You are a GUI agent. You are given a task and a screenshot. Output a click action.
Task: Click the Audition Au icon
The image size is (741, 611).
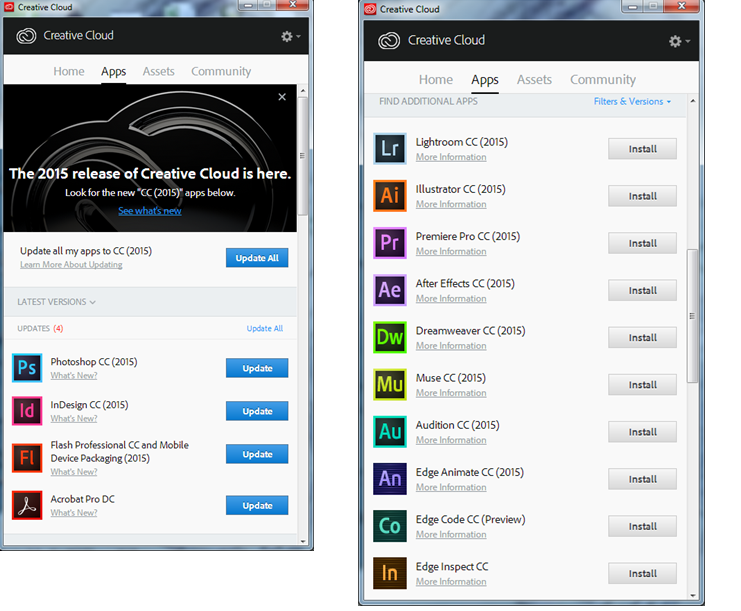390,432
